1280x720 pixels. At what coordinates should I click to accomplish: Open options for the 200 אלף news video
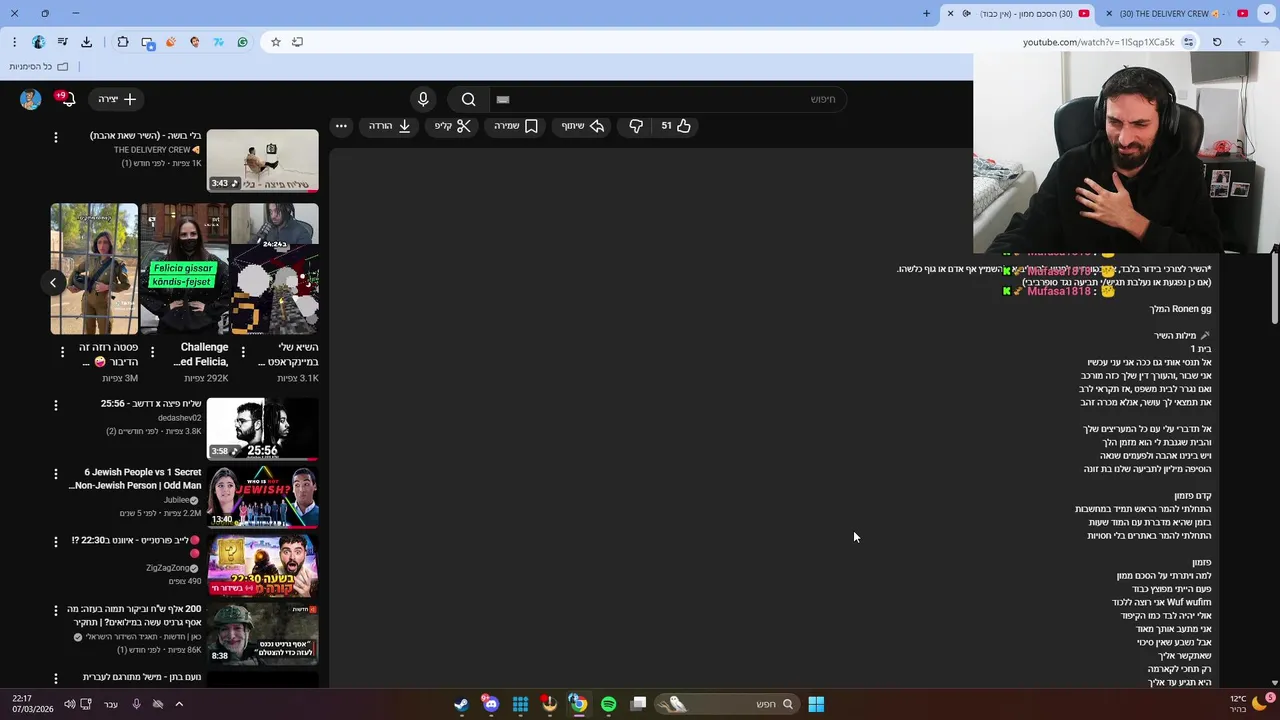56,609
